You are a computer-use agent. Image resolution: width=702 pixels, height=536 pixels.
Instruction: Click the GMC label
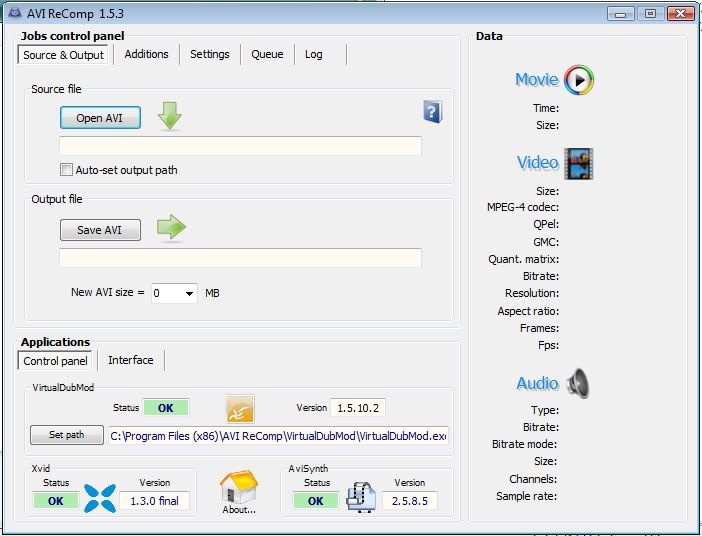click(546, 242)
